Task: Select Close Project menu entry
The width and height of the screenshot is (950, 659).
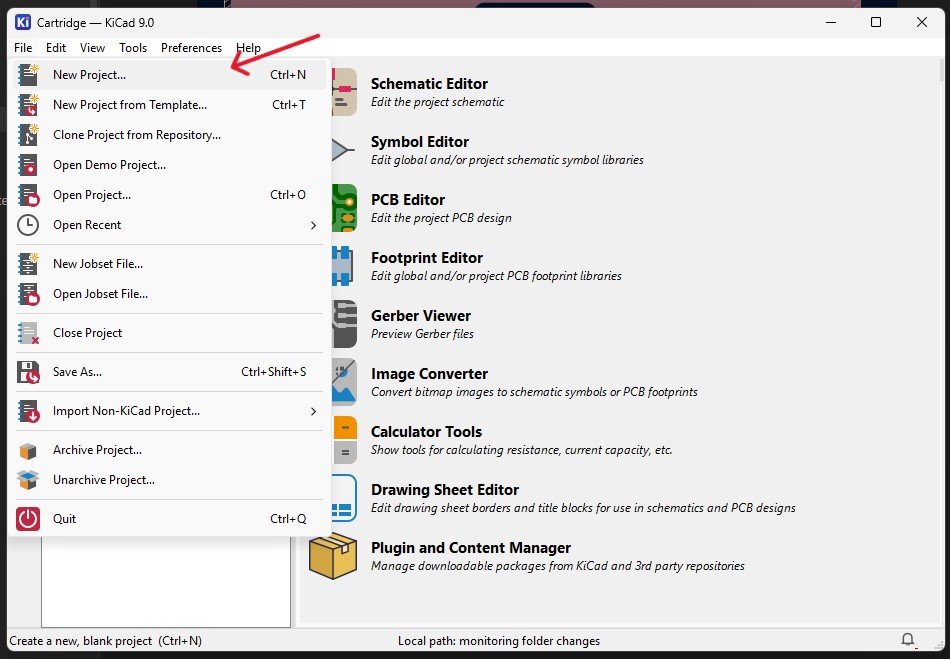Action: click(169, 333)
